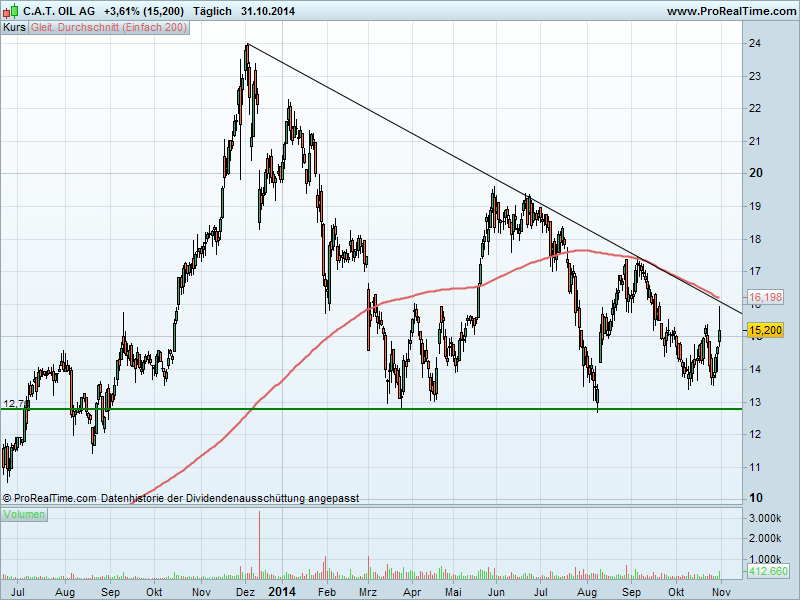
Task: Select the Mai marker on time axis
Action: pos(453,592)
